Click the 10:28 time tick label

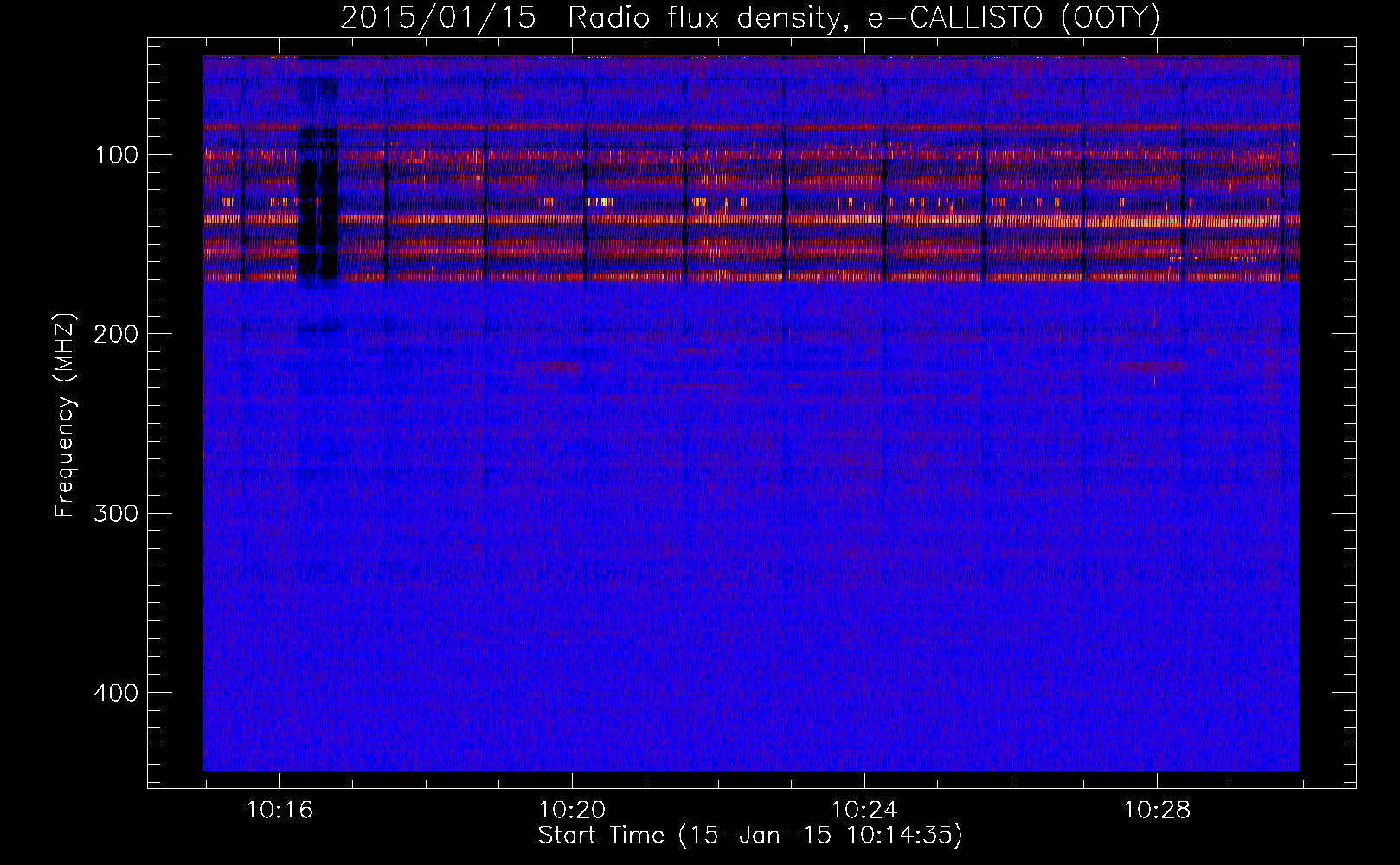coord(1157,811)
